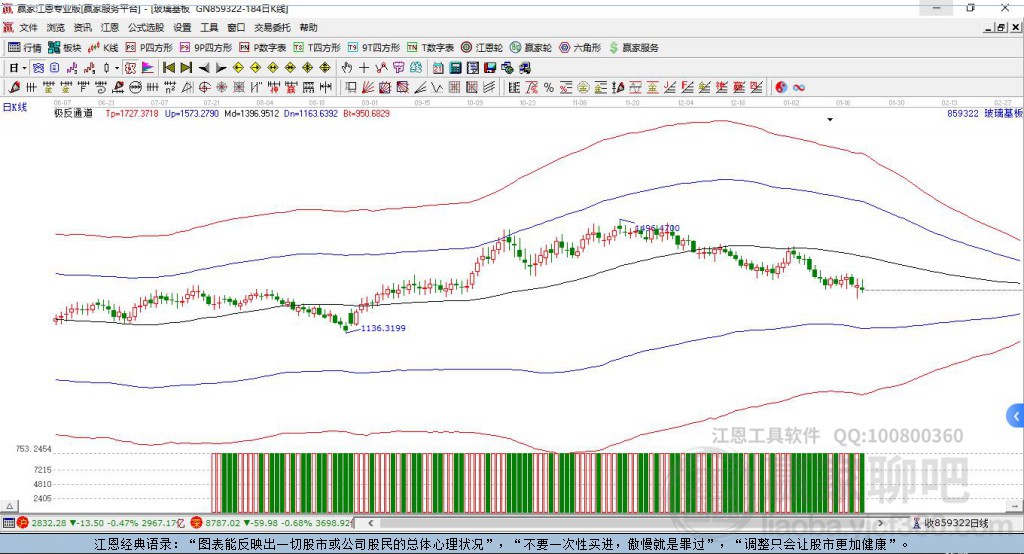Expand the 日 period dropdown
Screen dimensions: 1024x554
[x=24, y=68]
